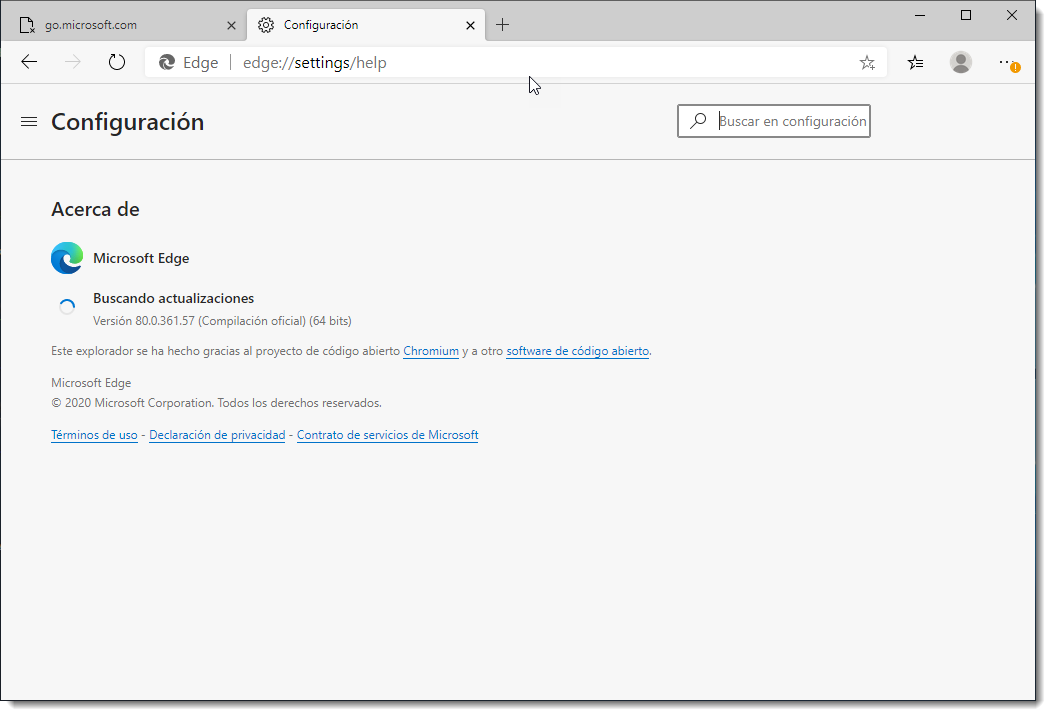This screenshot has width=1051, height=716.
Task: Click the page icon on go.microsoft.com tab
Action: (x=27, y=25)
